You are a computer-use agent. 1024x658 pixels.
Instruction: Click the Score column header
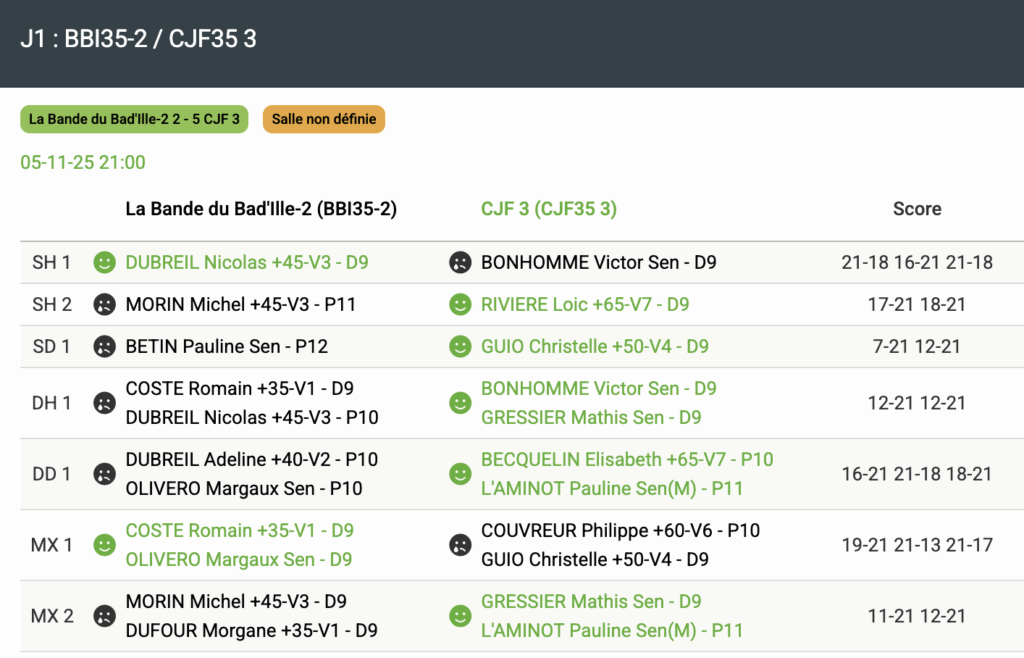click(x=917, y=209)
